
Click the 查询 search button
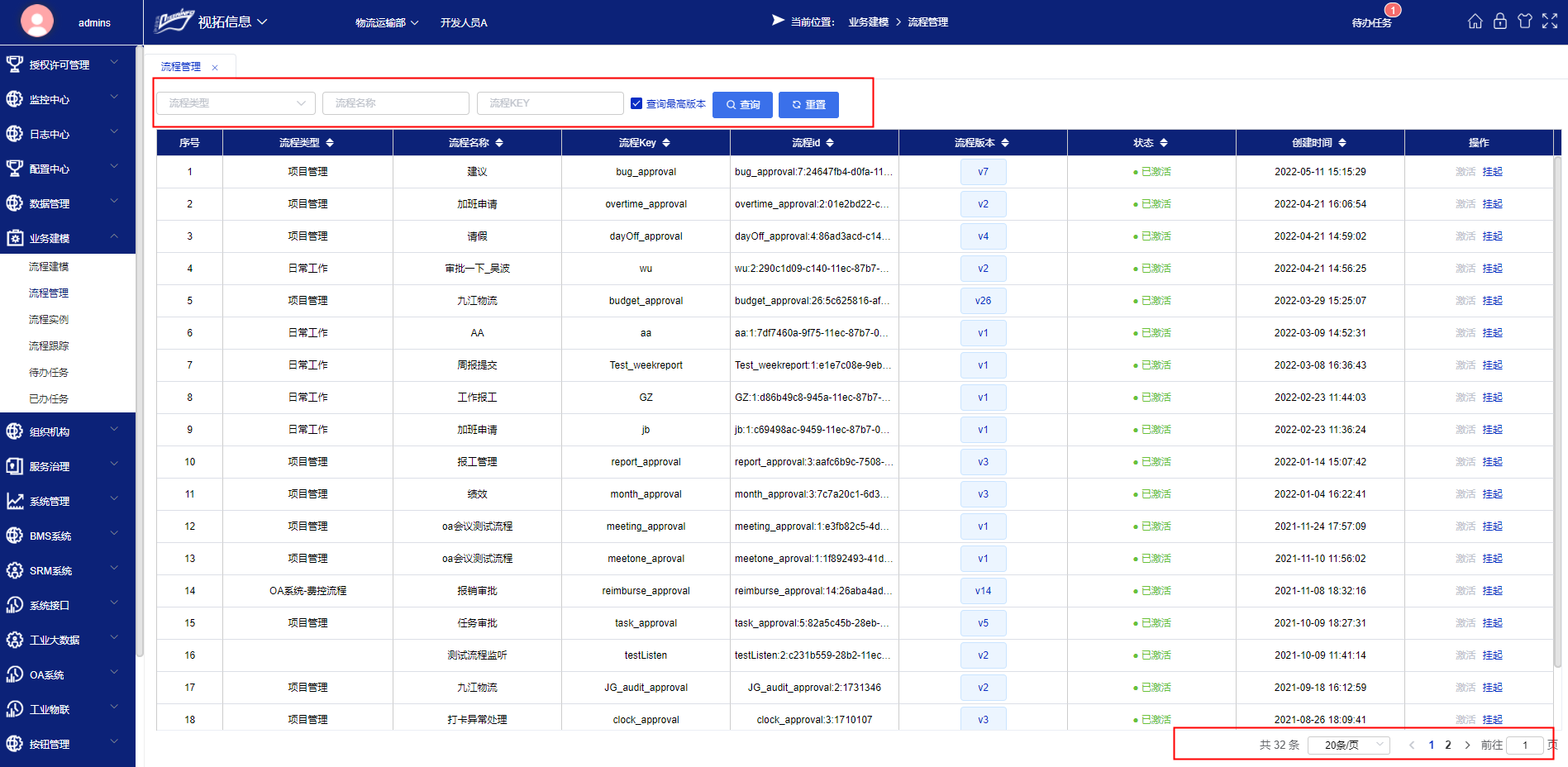click(x=742, y=105)
